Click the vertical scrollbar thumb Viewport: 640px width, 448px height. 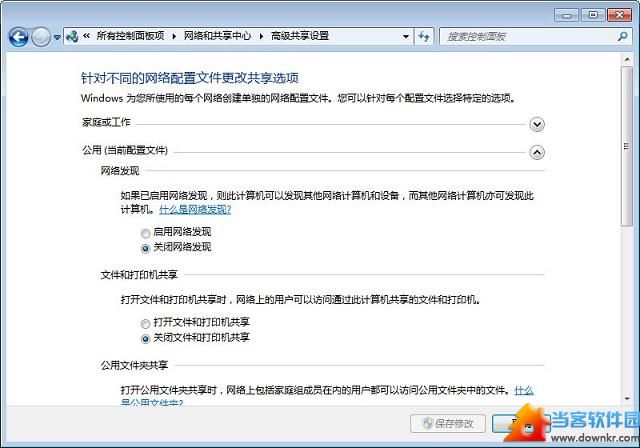tap(627, 146)
